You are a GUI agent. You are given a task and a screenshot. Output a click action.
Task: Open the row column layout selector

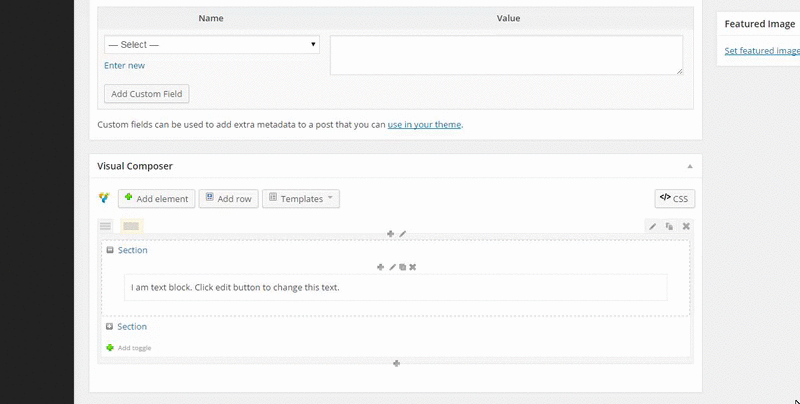click(x=131, y=227)
